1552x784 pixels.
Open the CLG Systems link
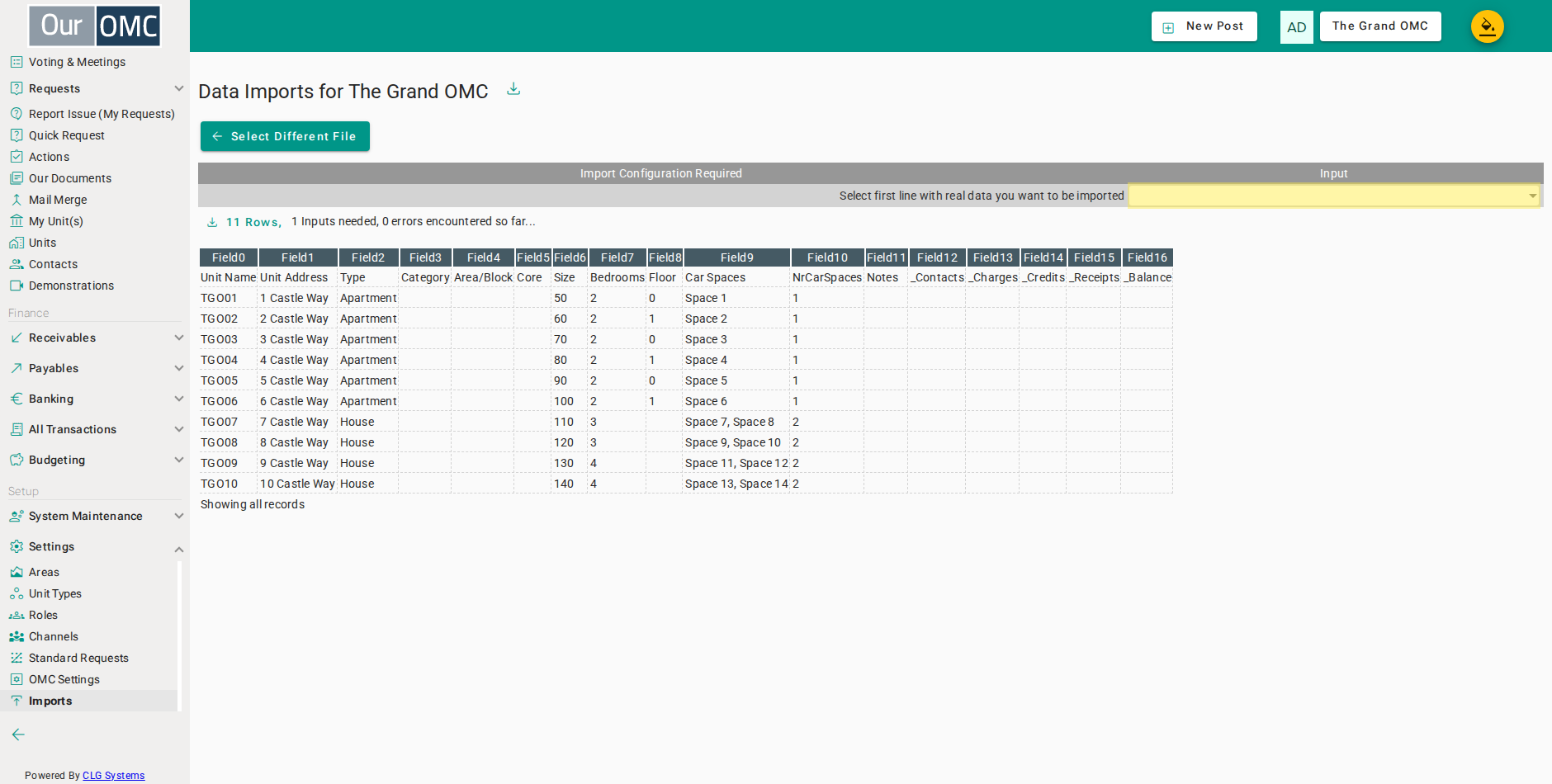[113, 776]
